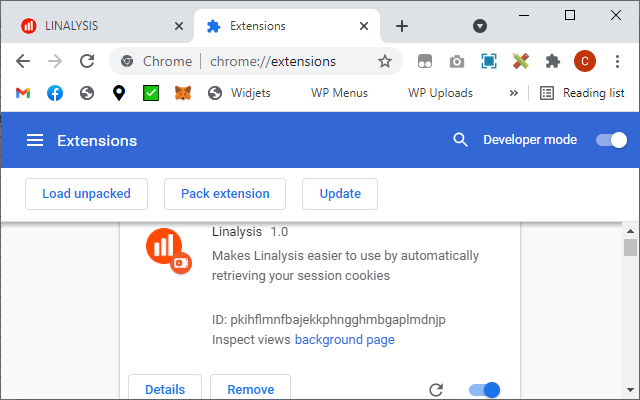Click the Linalysis extension name text
Viewport: 640px width, 400px height.
pos(237,231)
